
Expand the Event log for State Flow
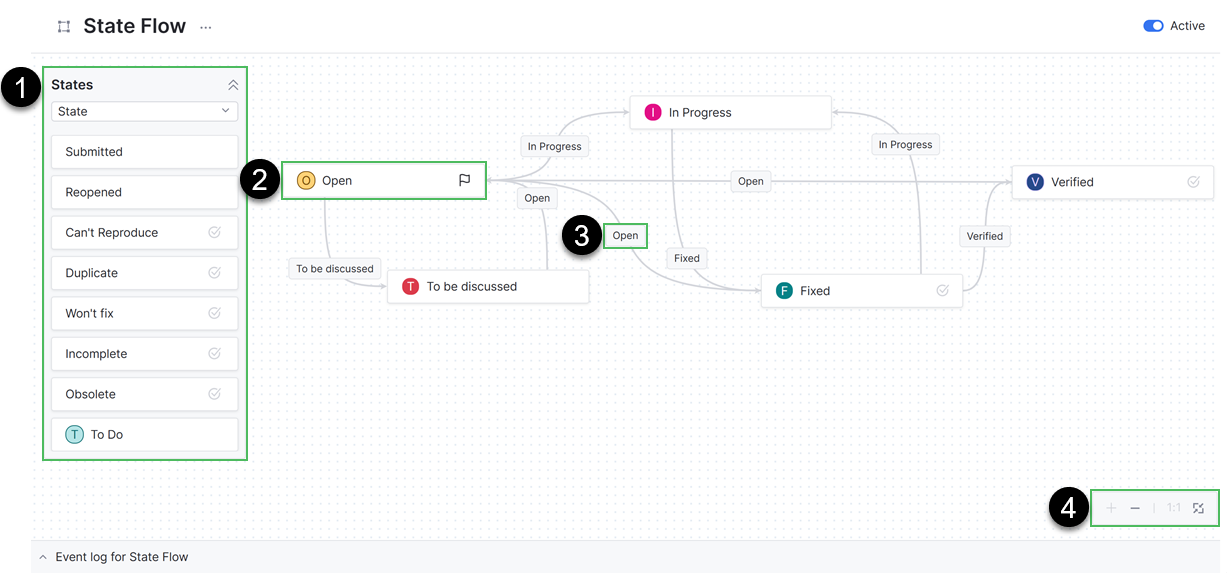[x=43, y=557]
